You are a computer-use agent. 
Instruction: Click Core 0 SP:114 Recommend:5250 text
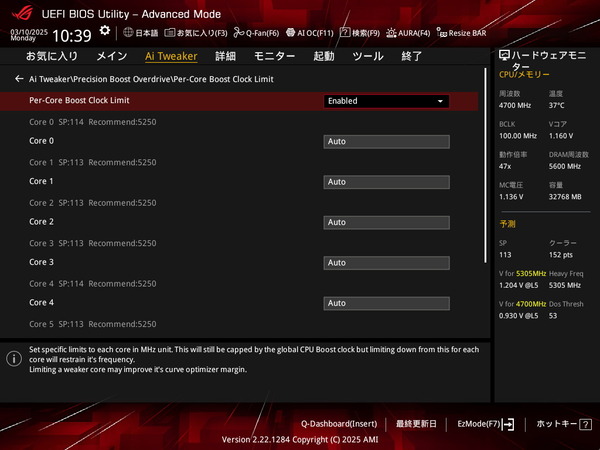[93, 122]
